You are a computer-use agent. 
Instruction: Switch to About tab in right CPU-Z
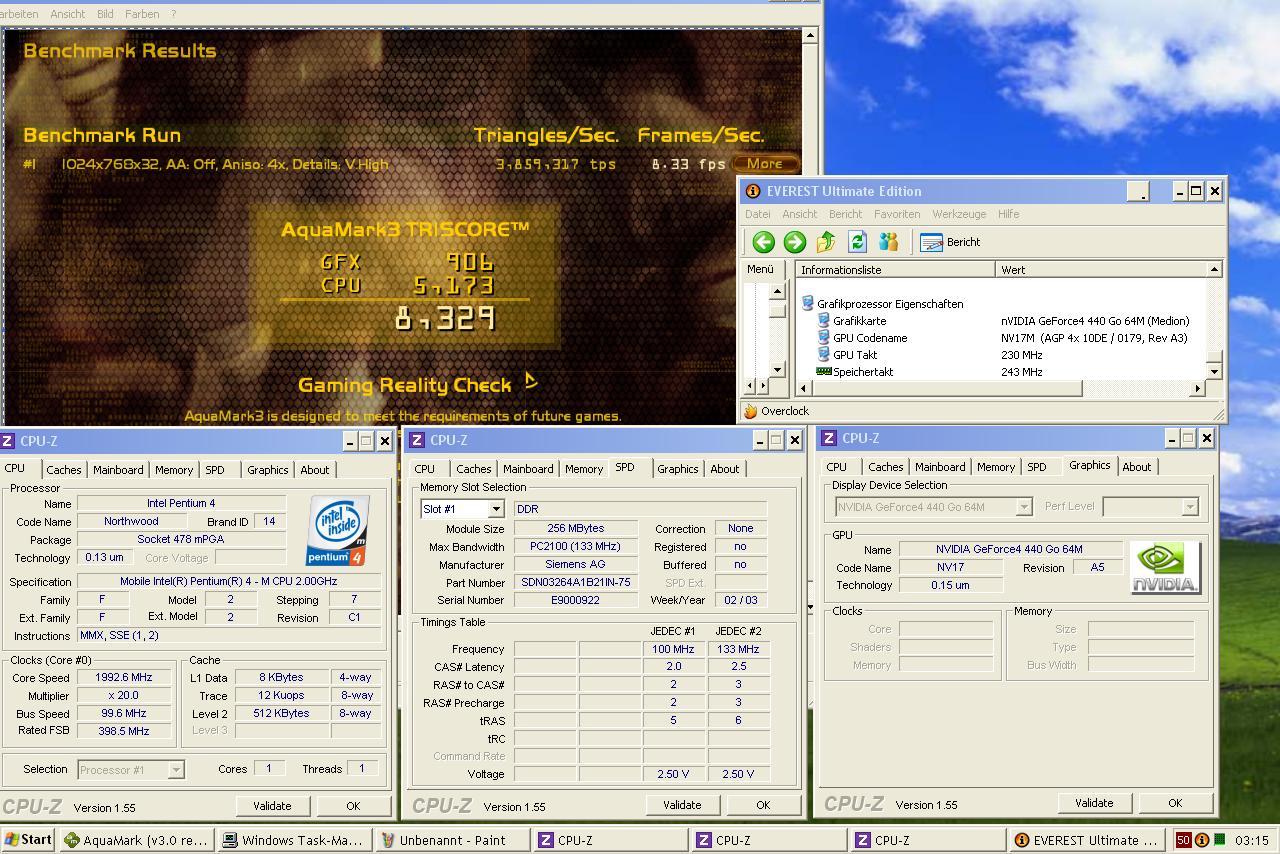pyautogui.click(x=1136, y=467)
